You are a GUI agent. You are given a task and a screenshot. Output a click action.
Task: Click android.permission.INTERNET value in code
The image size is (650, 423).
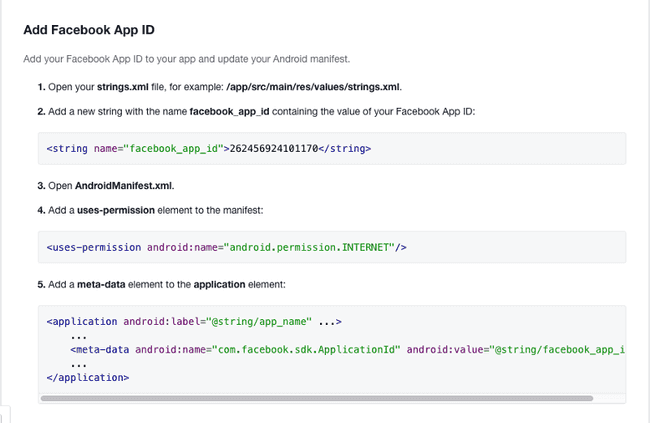(x=309, y=247)
